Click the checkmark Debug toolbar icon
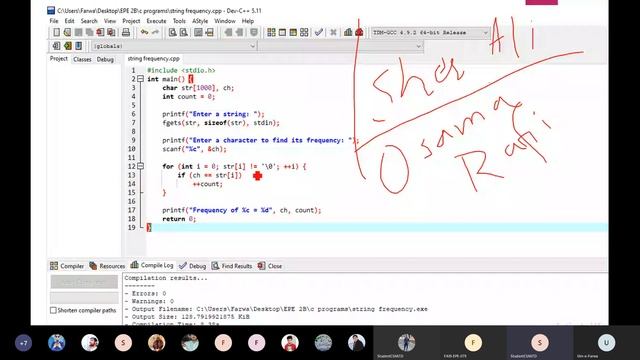The width and height of the screenshot is (640, 360). (x=319, y=32)
